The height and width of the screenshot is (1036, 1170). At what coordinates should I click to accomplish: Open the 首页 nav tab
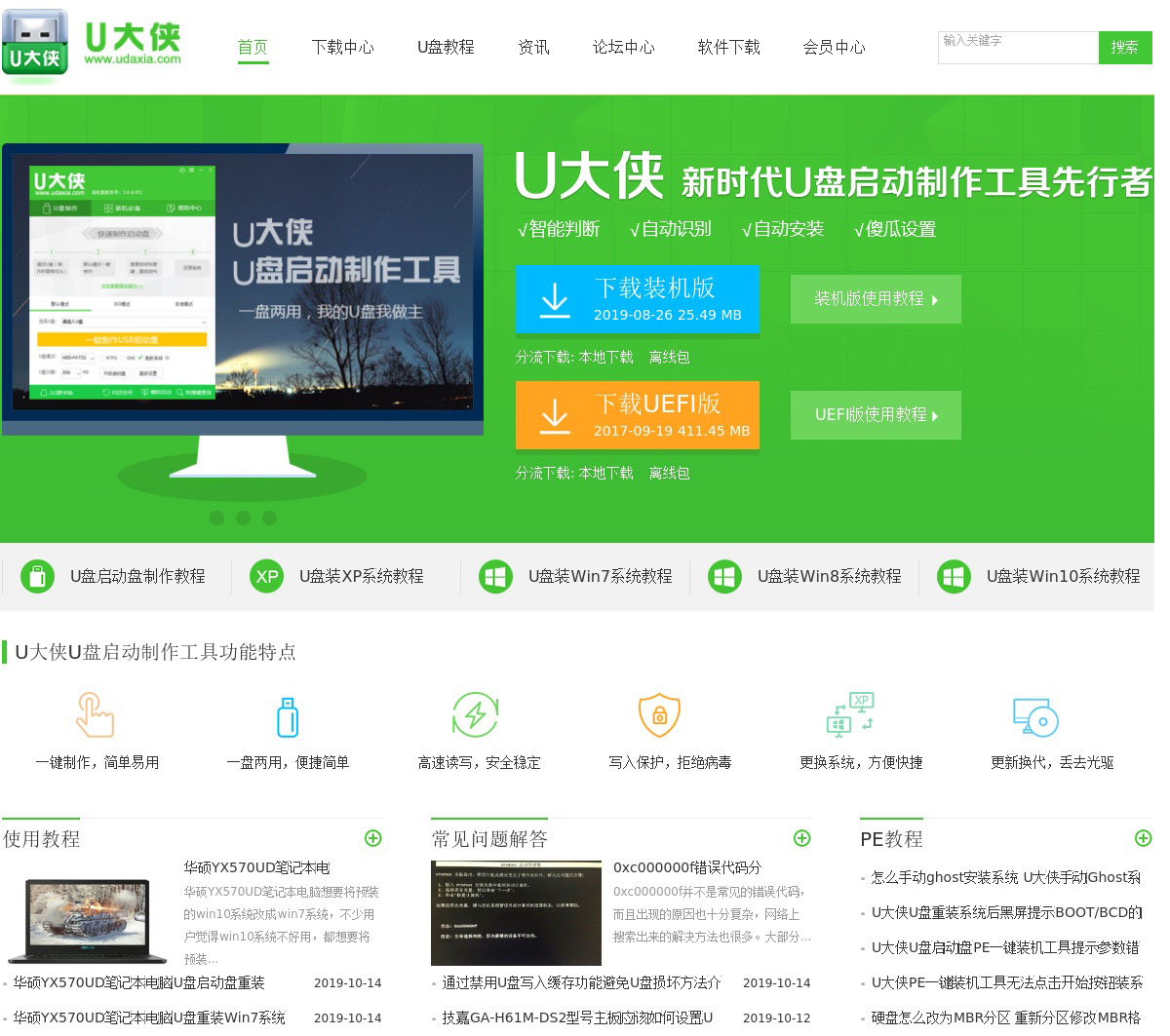(x=253, y=47)
